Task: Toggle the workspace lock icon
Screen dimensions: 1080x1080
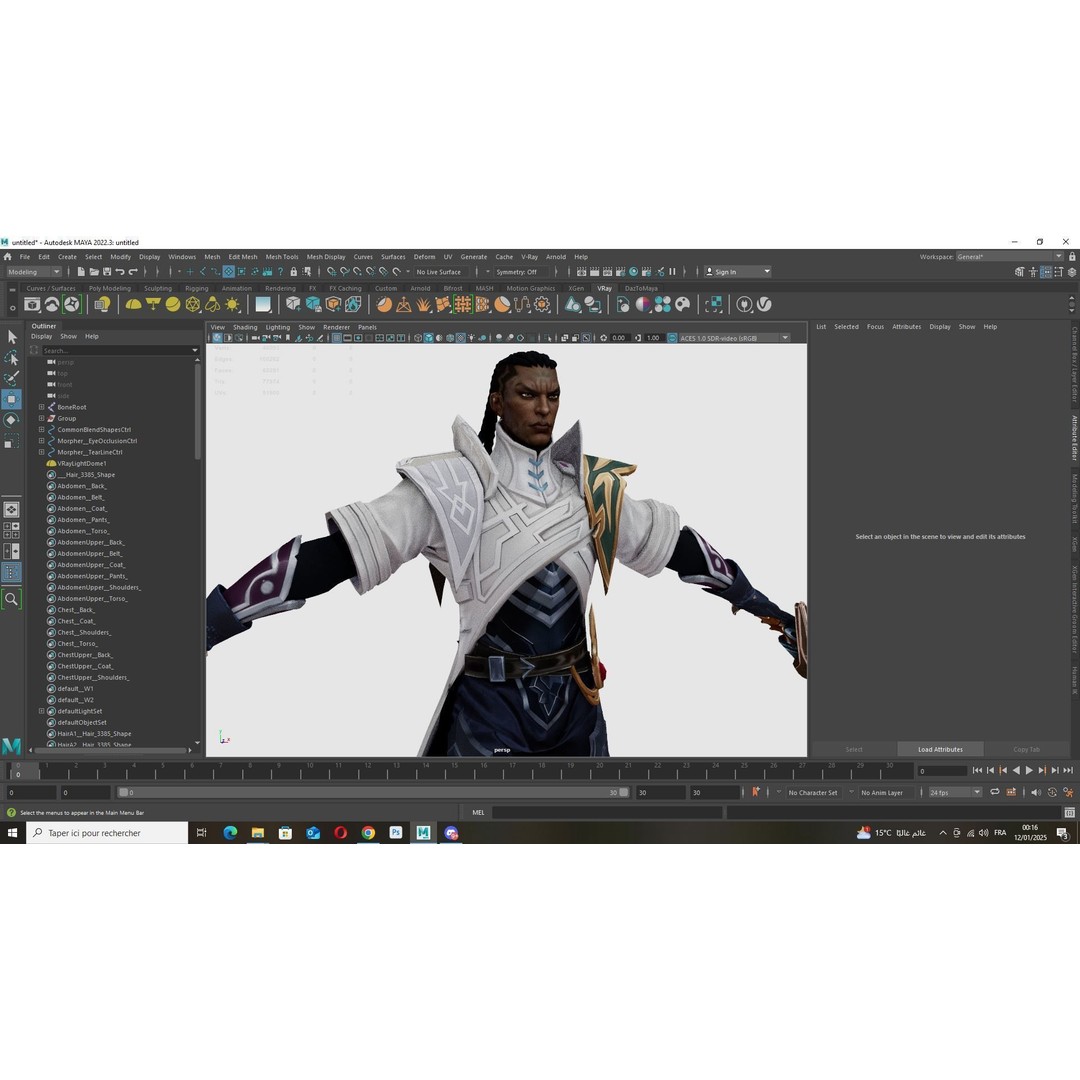Action: click(x=1072, y=257)
